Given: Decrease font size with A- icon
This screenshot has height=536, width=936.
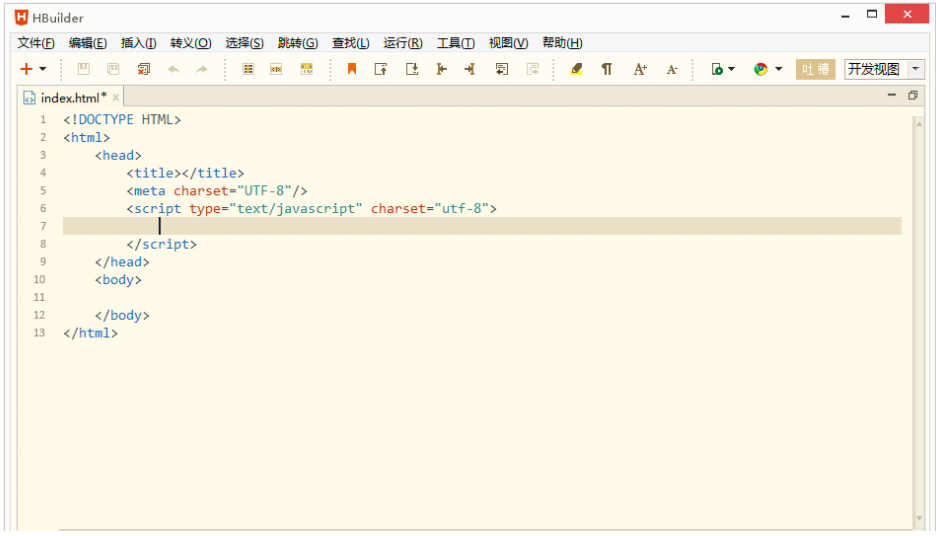Looking at the screenshot, I should click(672, 69).
